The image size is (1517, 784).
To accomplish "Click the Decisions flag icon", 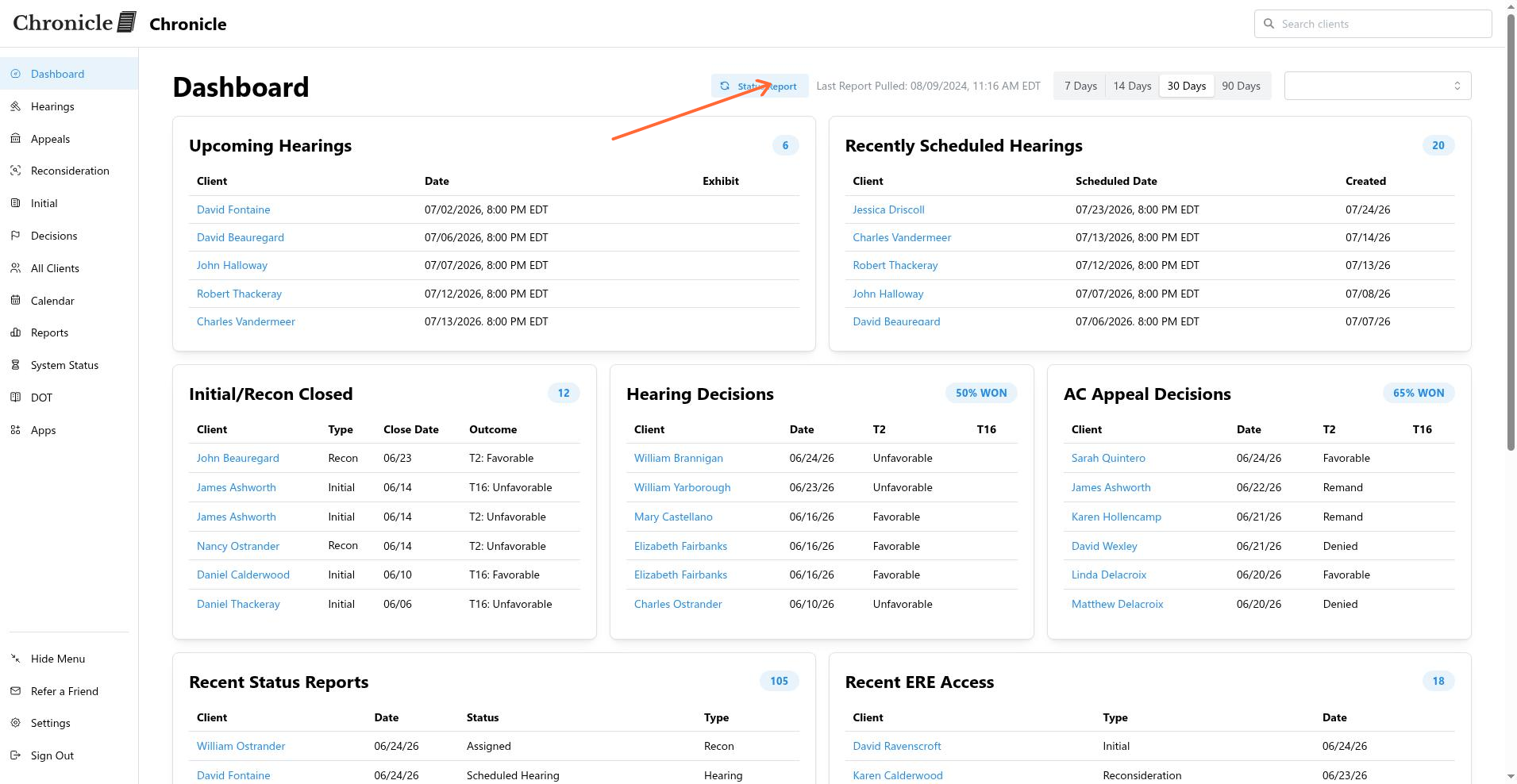I will (15, 236).
